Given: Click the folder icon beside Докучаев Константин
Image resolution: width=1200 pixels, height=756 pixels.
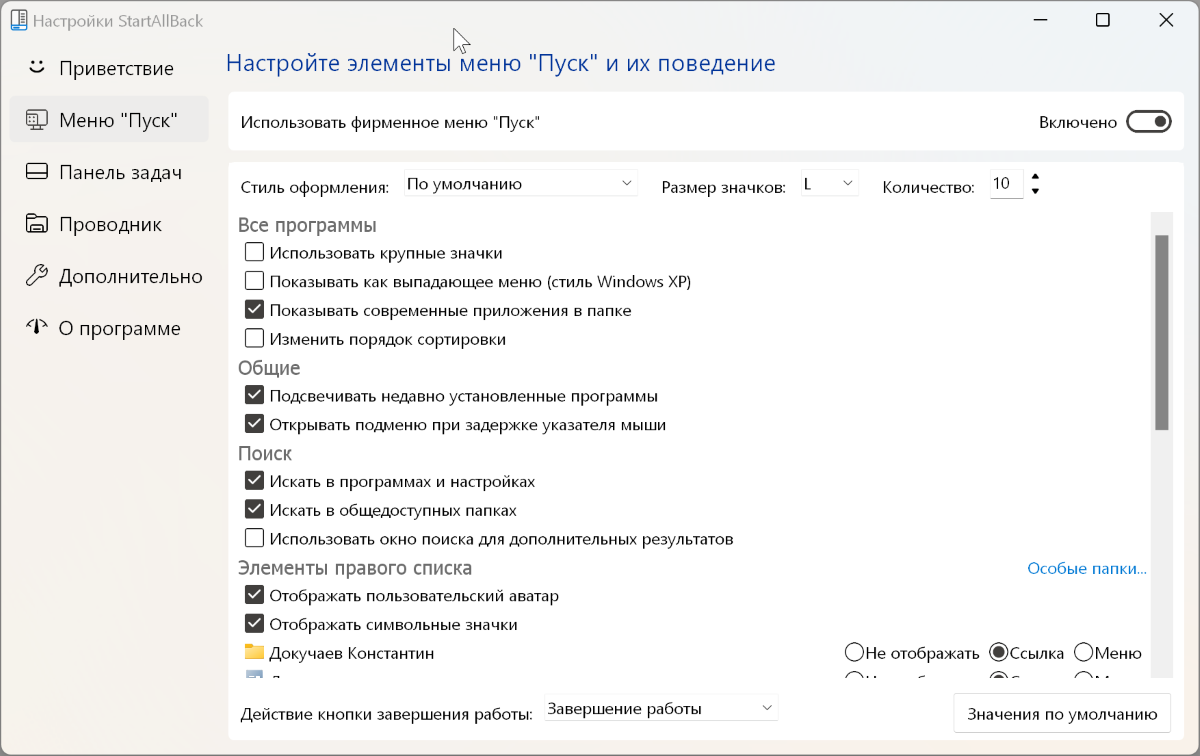Looking at the screenshot, I should [254, 653].
